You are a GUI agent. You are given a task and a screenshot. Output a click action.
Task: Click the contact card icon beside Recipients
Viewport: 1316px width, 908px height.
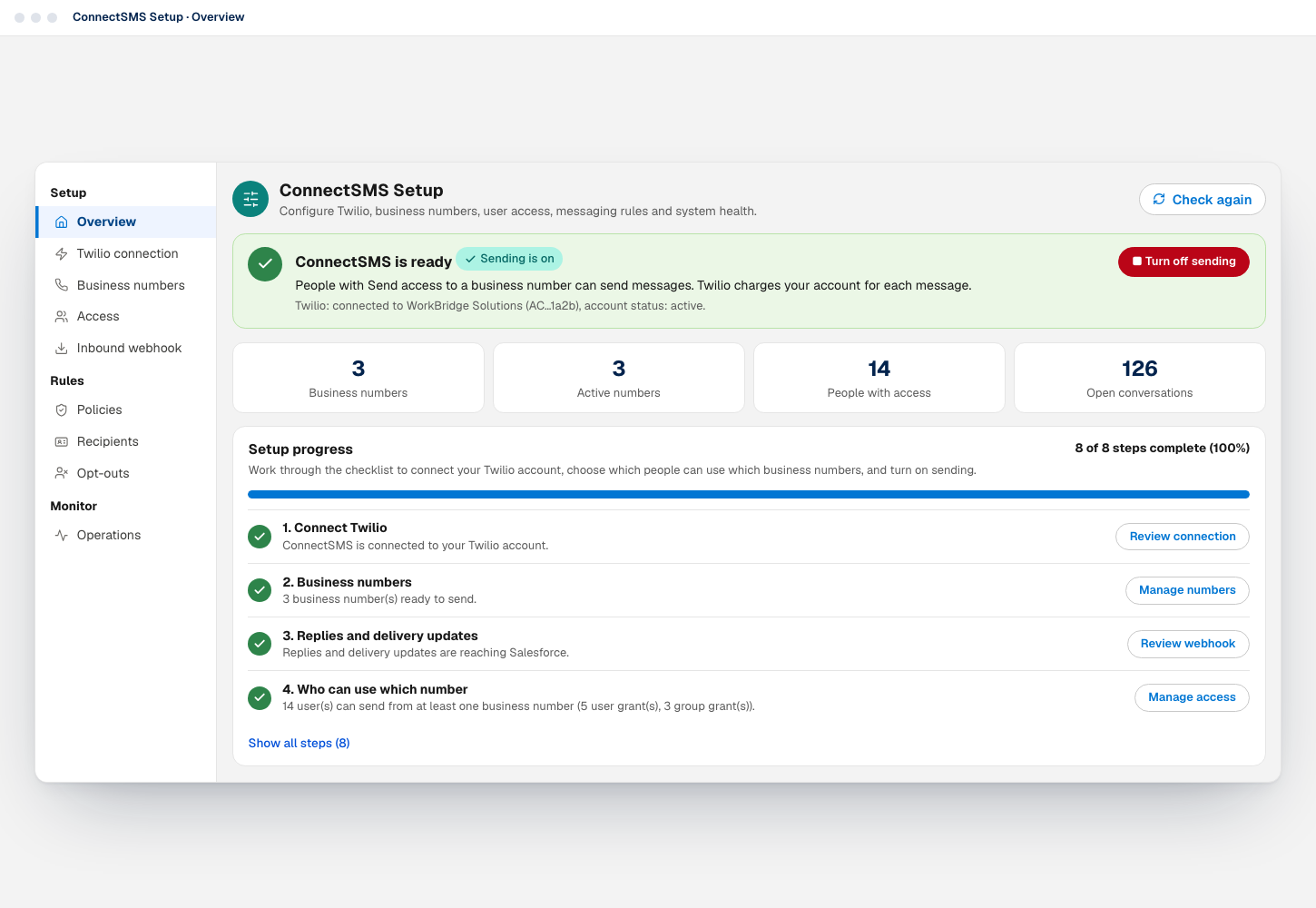62,442
